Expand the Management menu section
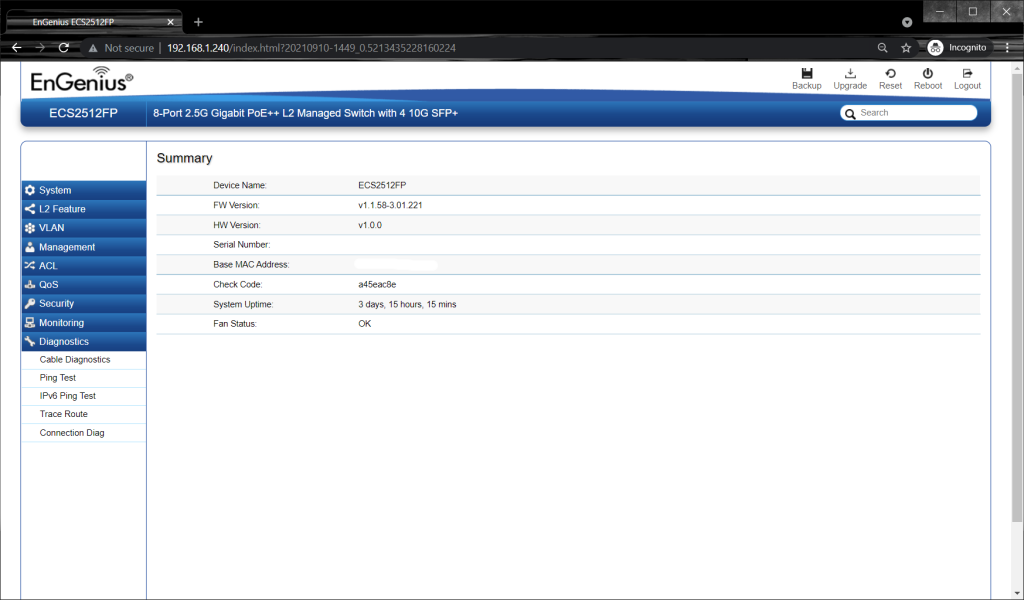 coord(84,247)
